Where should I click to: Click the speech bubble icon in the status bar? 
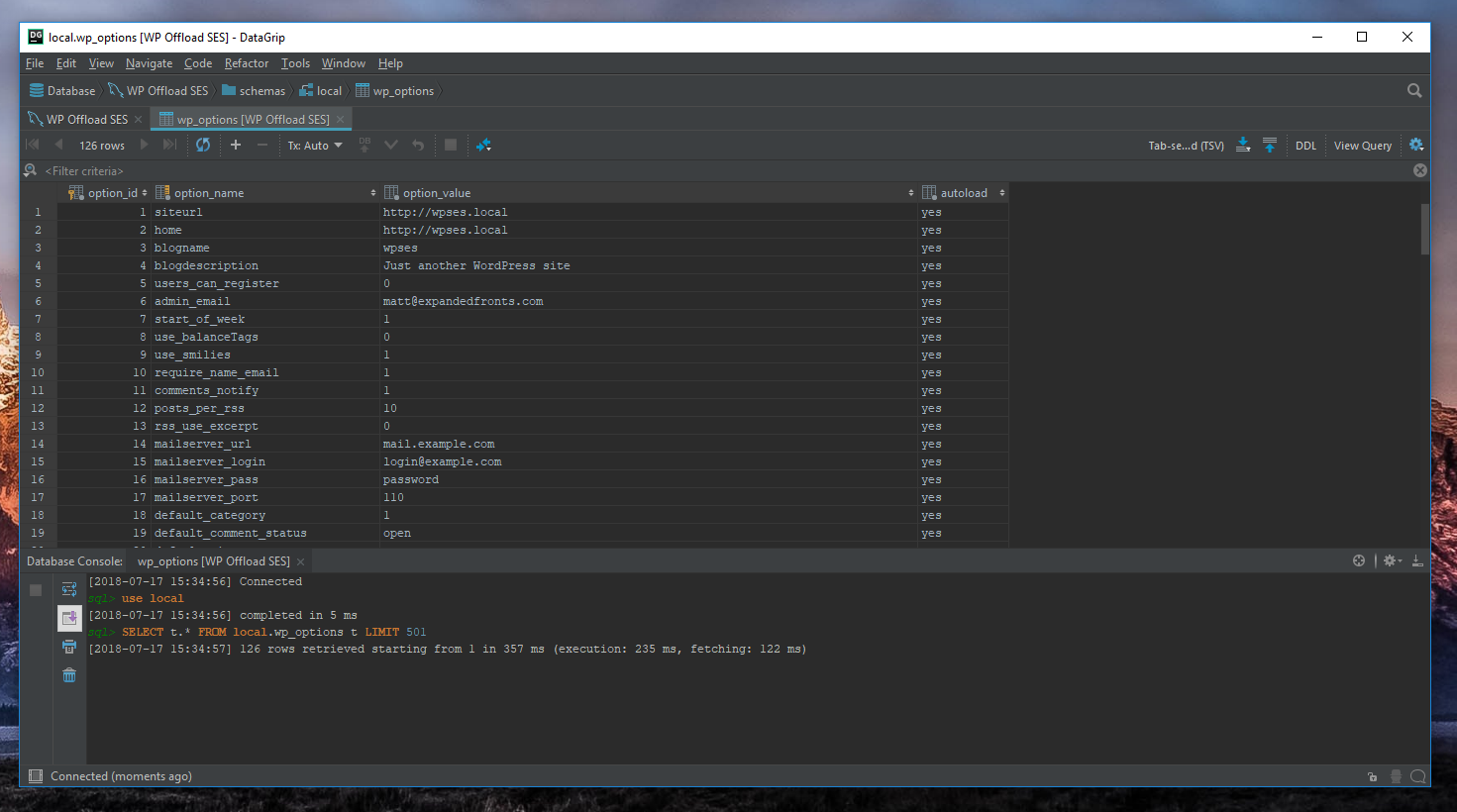click(1418, 776)
